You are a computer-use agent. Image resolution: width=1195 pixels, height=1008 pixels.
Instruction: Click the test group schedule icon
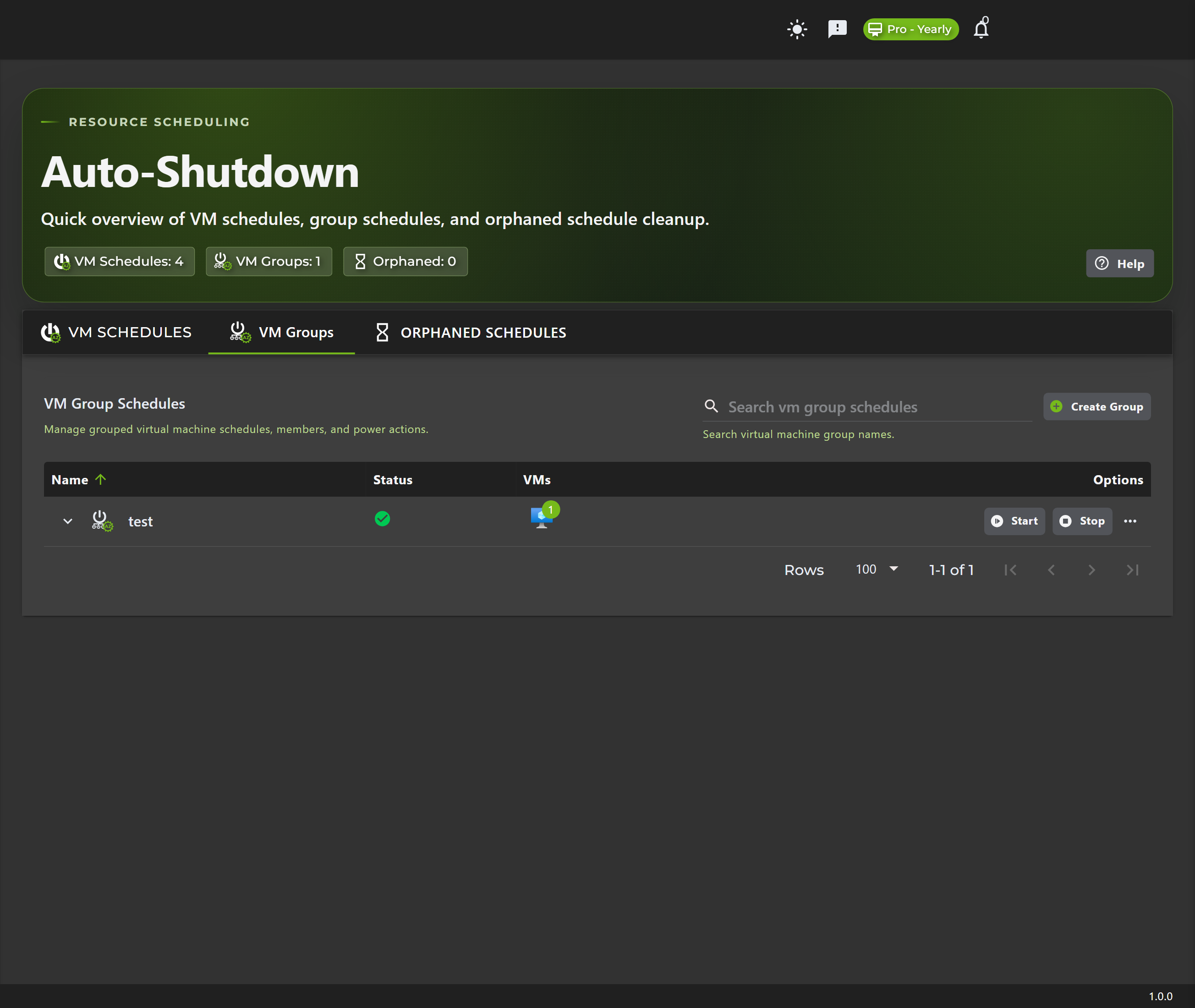point(102,520)
